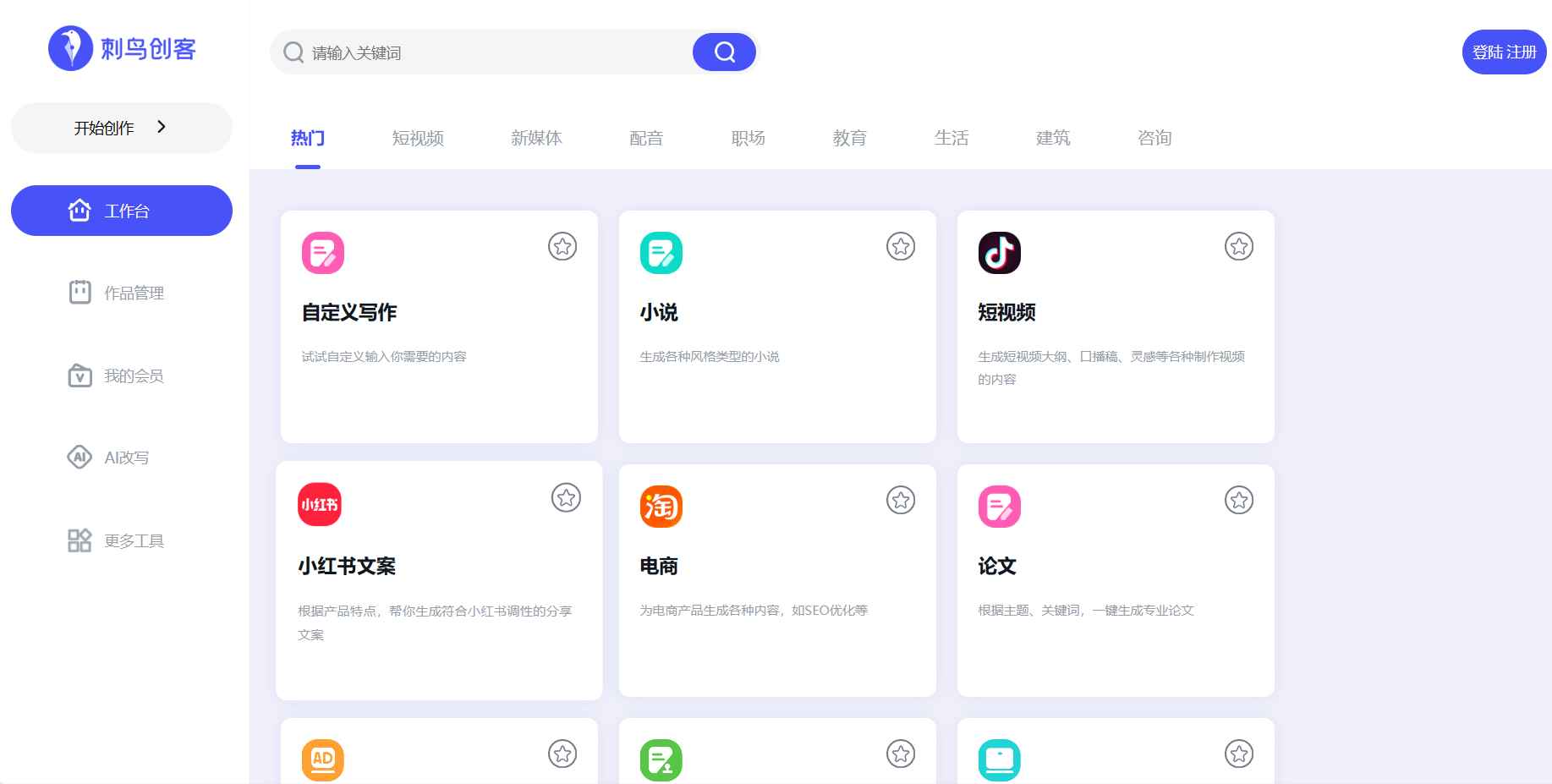The image size is (1552, 784).
Task: Open the 论文 pink document icon
Action: point(1000,507)
